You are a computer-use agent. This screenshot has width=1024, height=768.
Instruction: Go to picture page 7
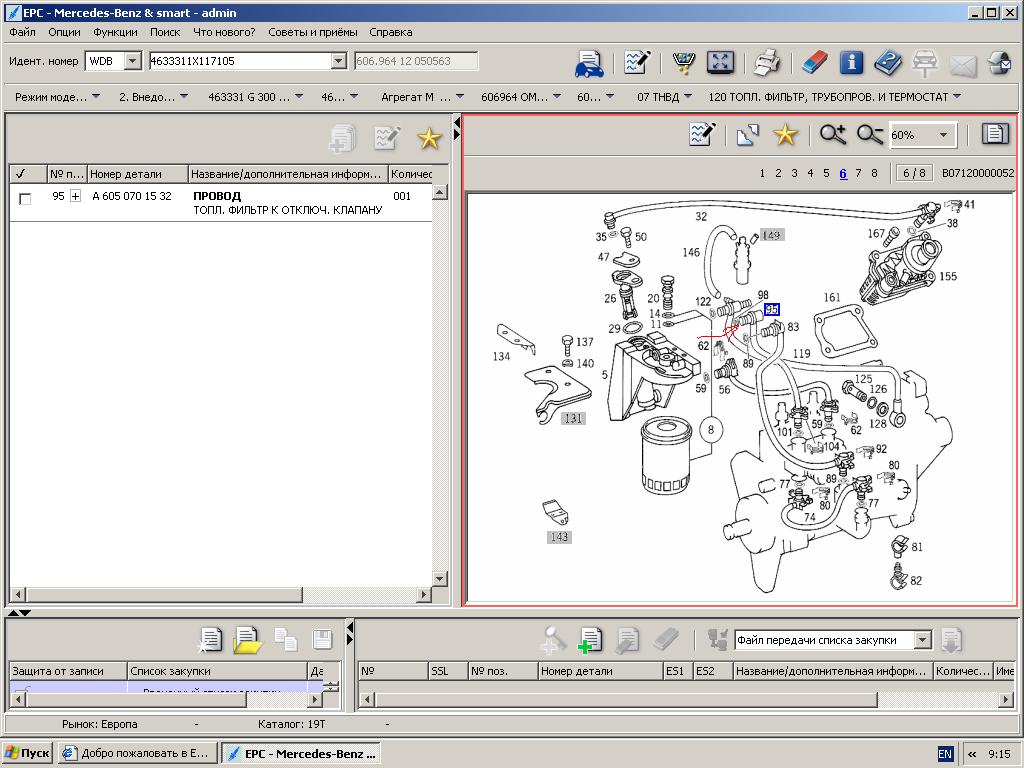858,173
